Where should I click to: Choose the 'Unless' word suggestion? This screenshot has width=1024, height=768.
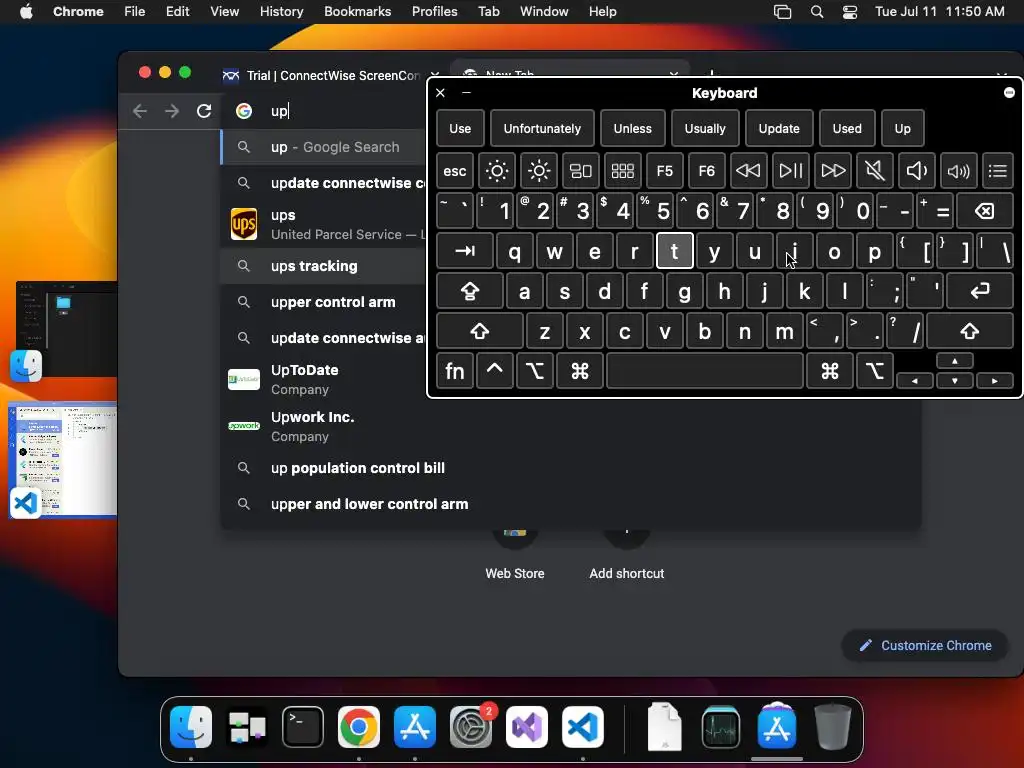[632, 129]
